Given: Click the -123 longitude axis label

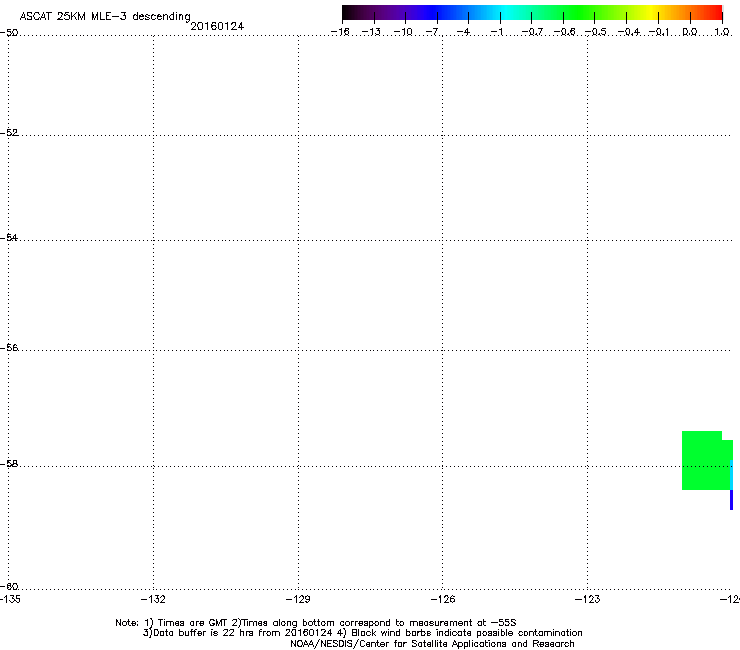Looking at the screenshot, I should [588, 599].
